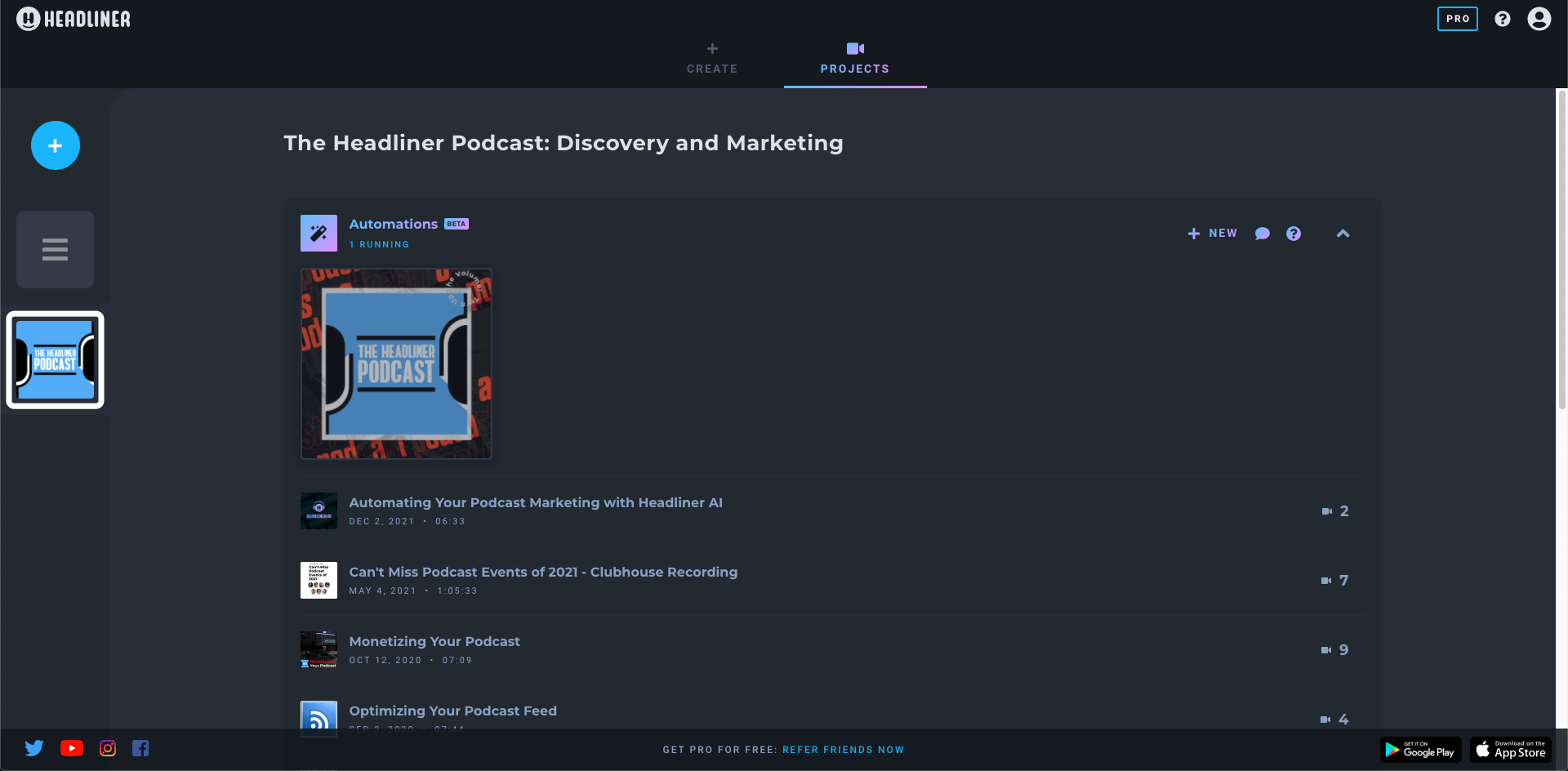Click the PRO badge button
The width and height of the screenshot is (1568, 771).
point(1457,19)
